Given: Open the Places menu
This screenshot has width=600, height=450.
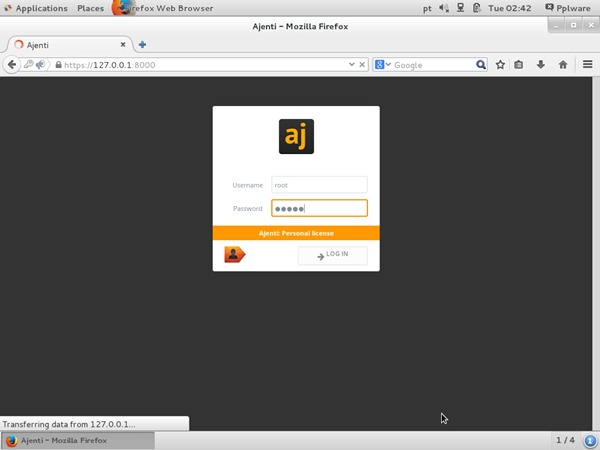Looking at the screenshot, I should [90, 8].
